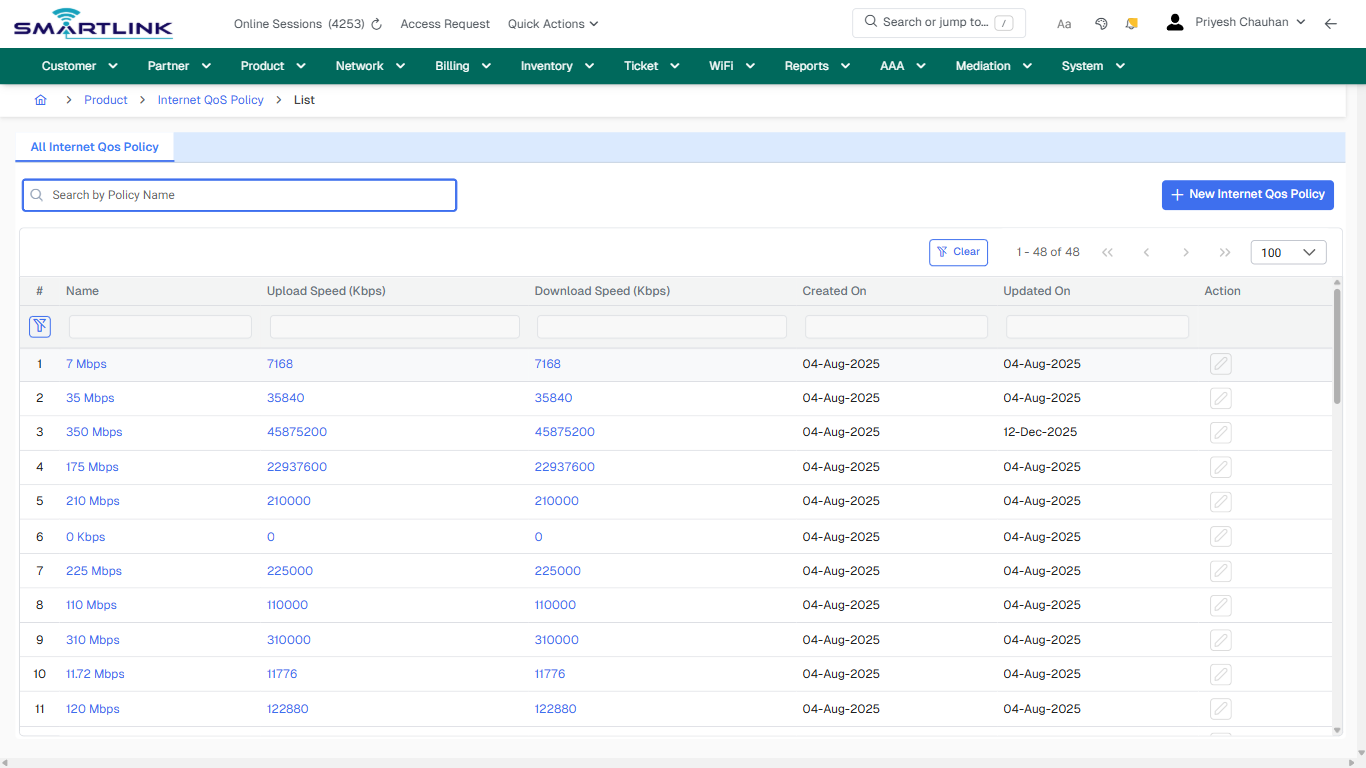Open the 350 Mbps policy link

94,432
